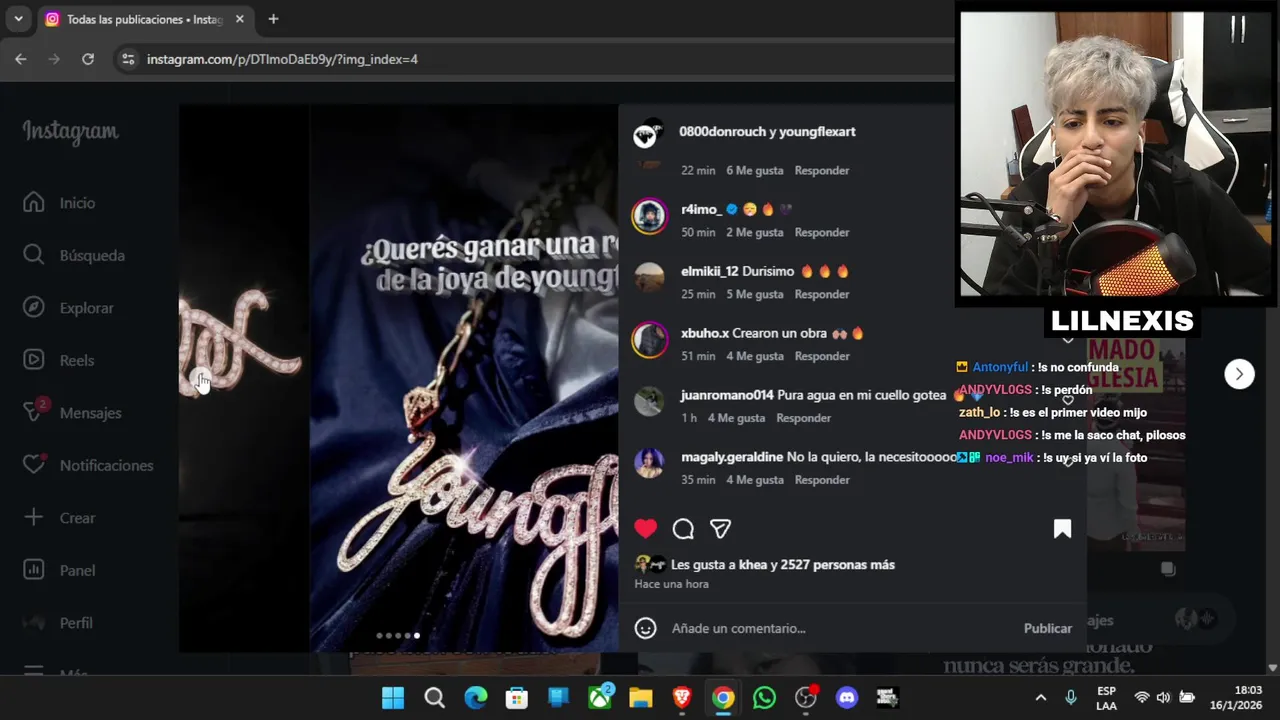Click the comment bubble icon
Image resolution: width=1280 pixels, height=720 pixels.
point(683,528)
